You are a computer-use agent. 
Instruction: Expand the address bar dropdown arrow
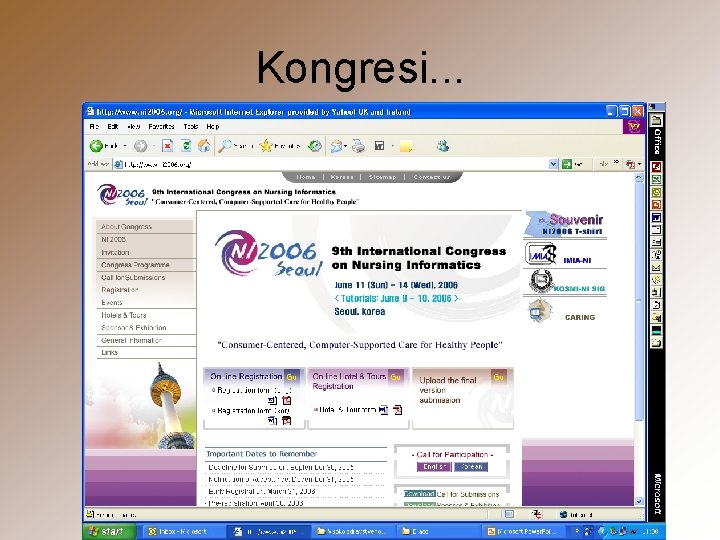[x=553, y=164]
